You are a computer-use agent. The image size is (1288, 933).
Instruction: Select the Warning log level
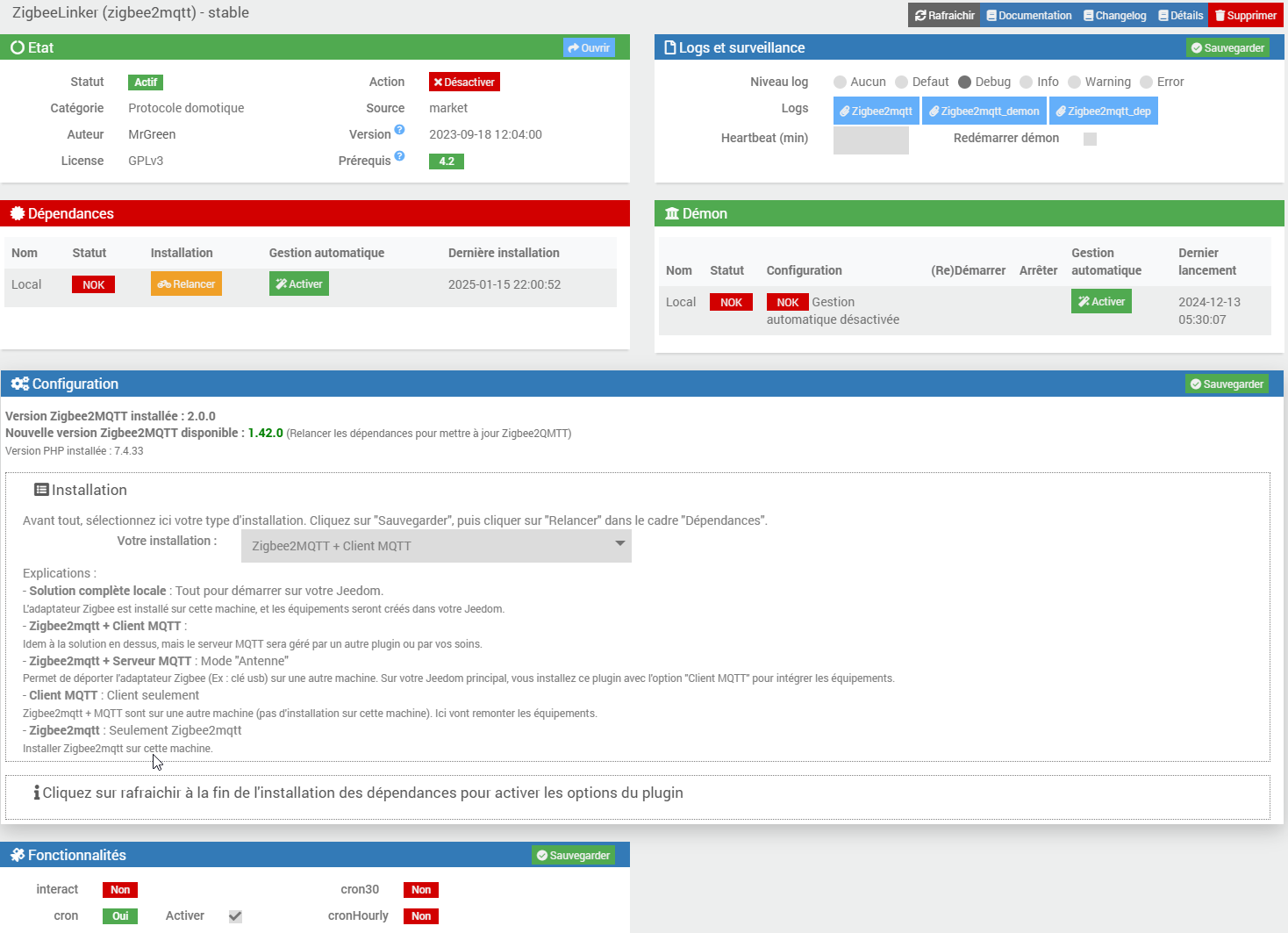click(x=1074, y=82)
